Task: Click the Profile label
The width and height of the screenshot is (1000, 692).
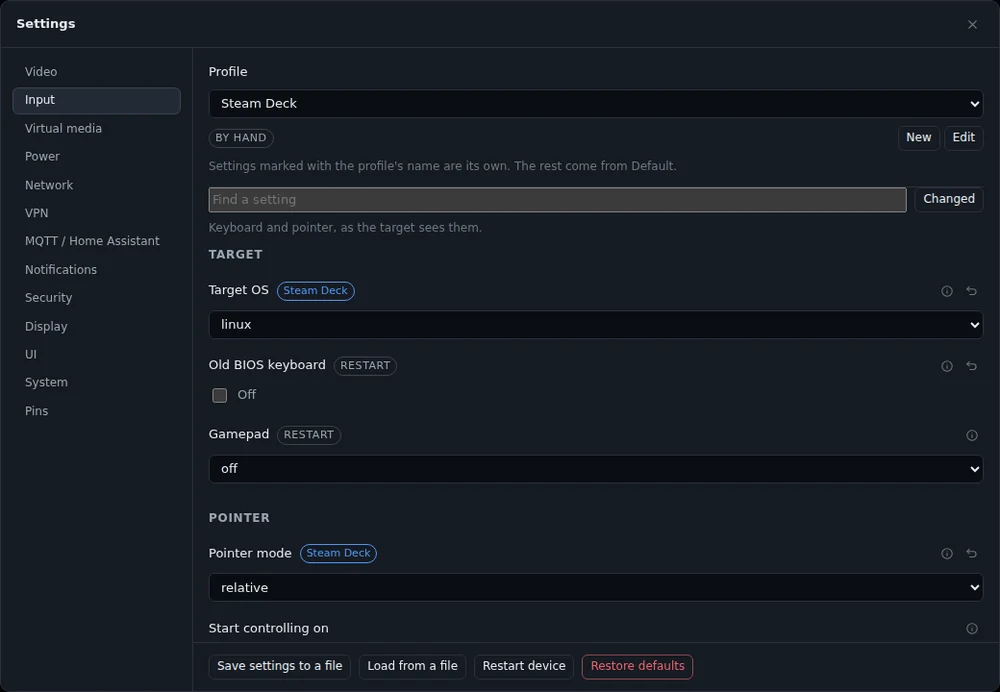Action: click(x=228, y=72)
